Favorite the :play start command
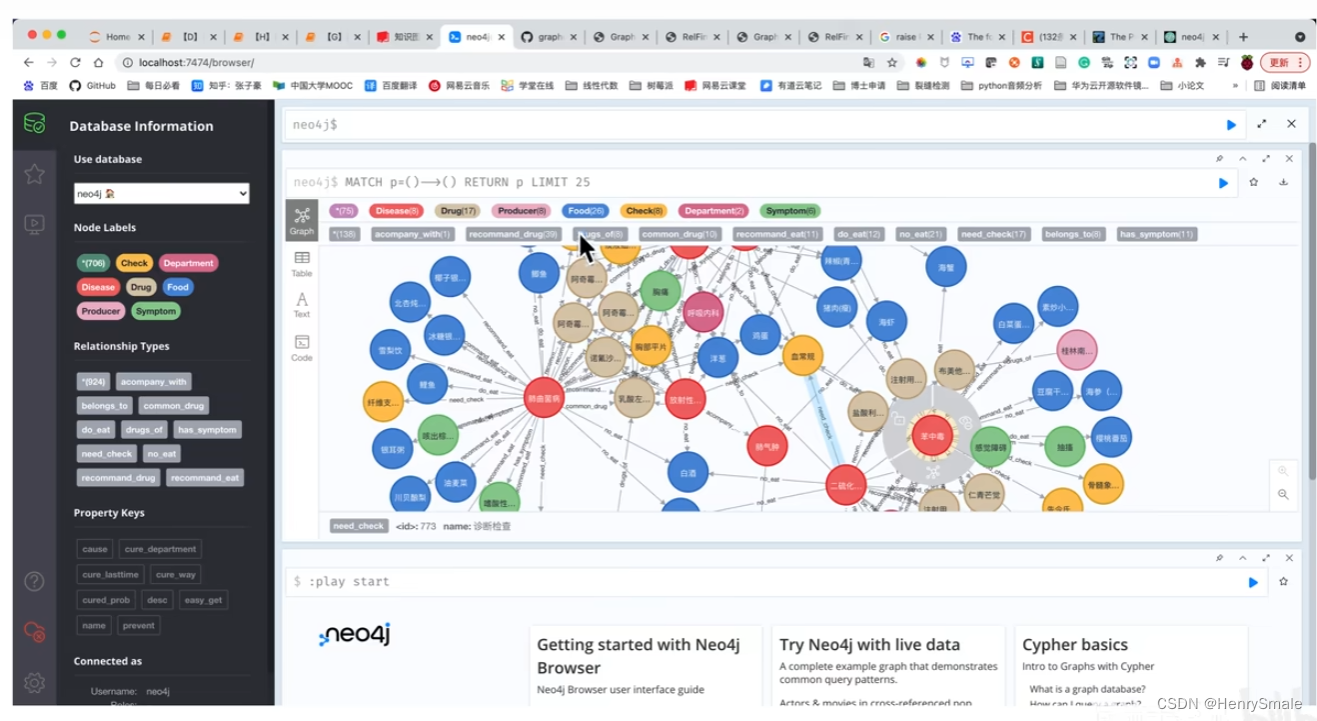Image resolution: width=1317 pixels, height=721 pixels. coord(1283,582)
